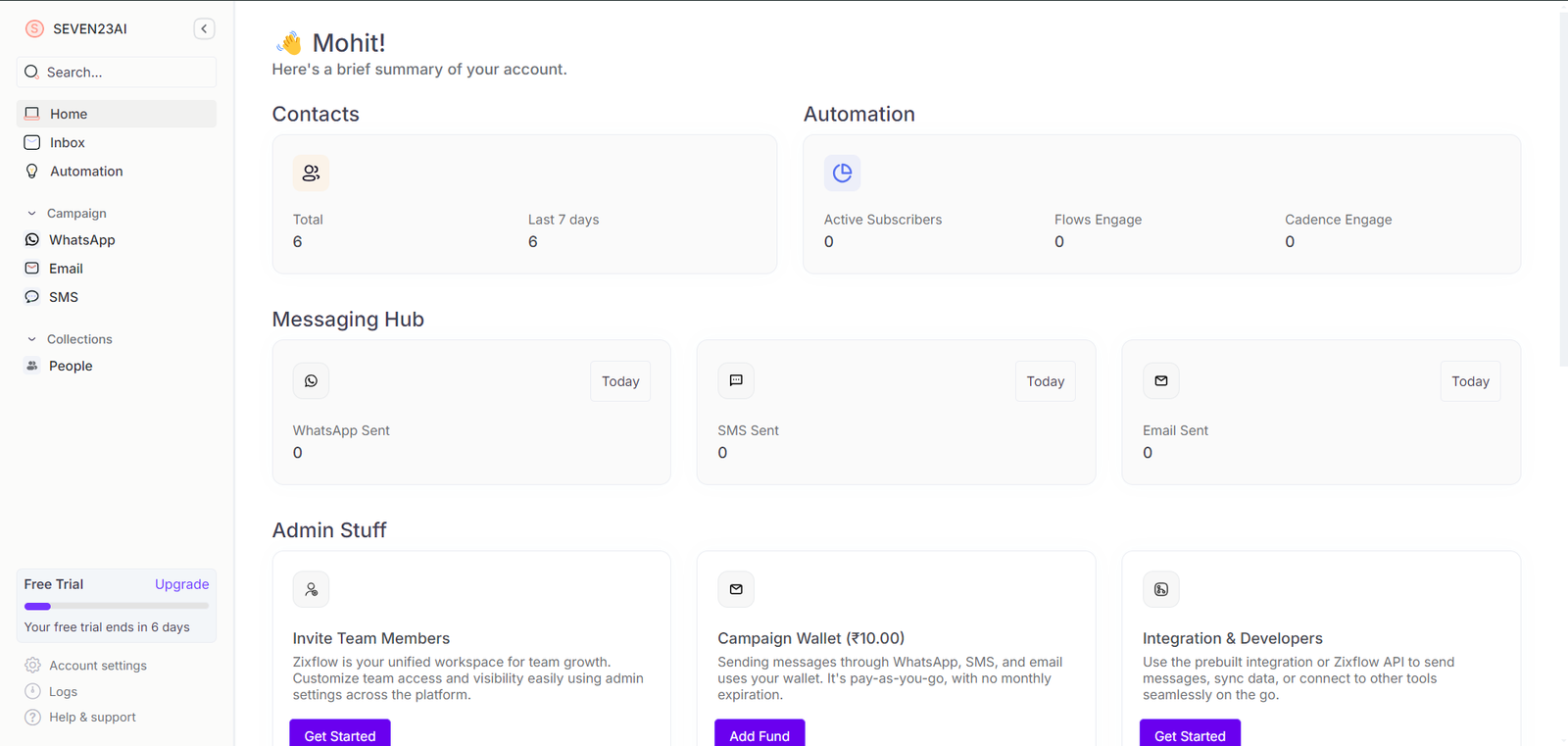Click the Email envelope icon in the sidebar
This screenshot has width=1568, height=746.
pyautogui.click(x=32, y=268)
